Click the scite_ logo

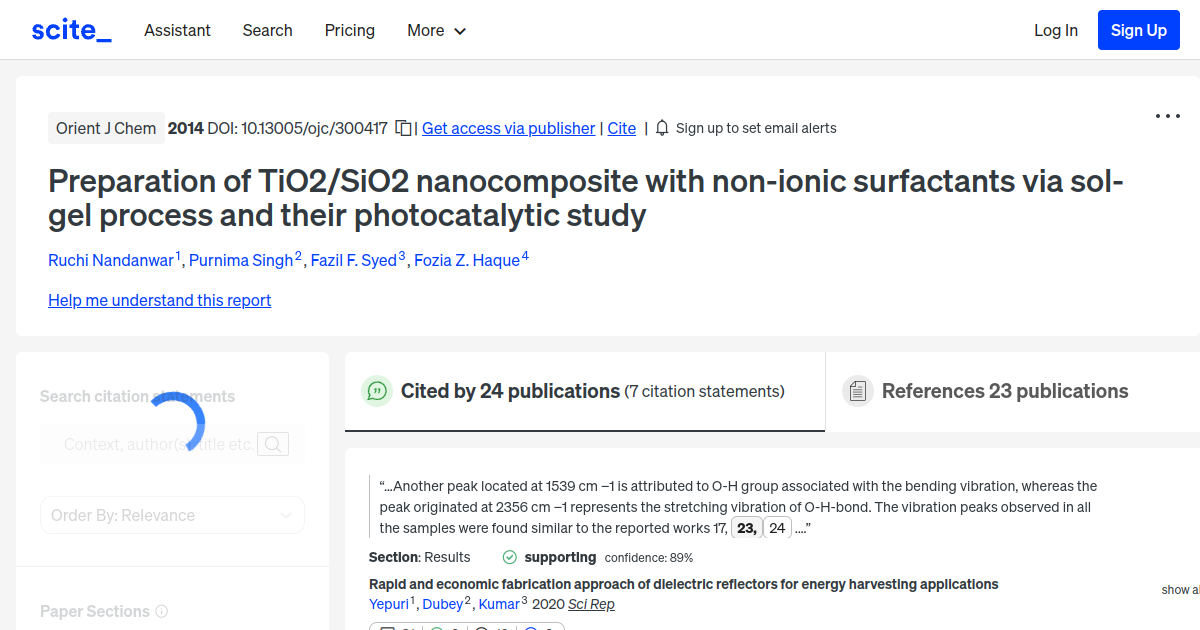(x=71, y=29)
